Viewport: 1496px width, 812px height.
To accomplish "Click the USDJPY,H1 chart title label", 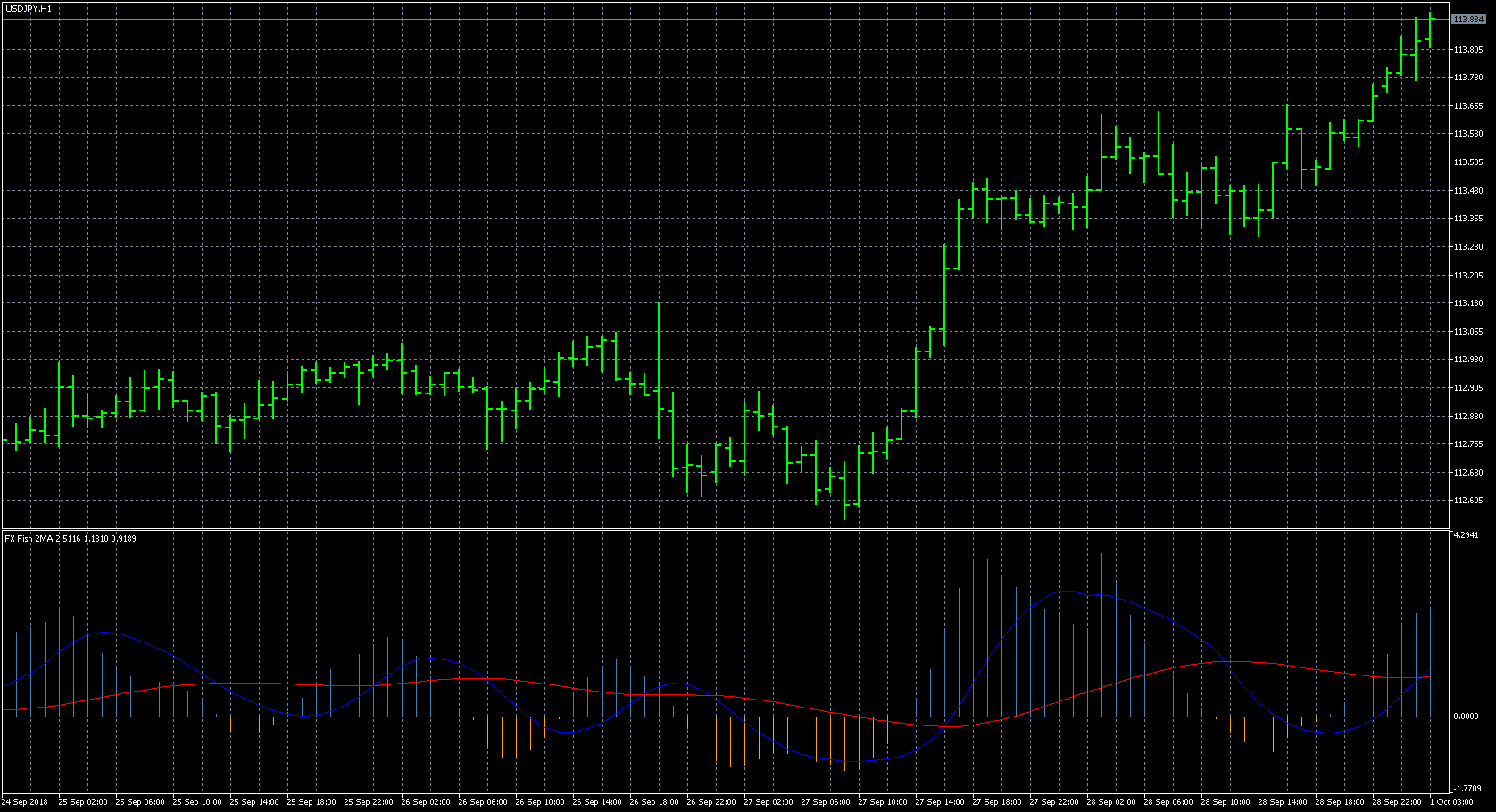I will pos(28,8).
